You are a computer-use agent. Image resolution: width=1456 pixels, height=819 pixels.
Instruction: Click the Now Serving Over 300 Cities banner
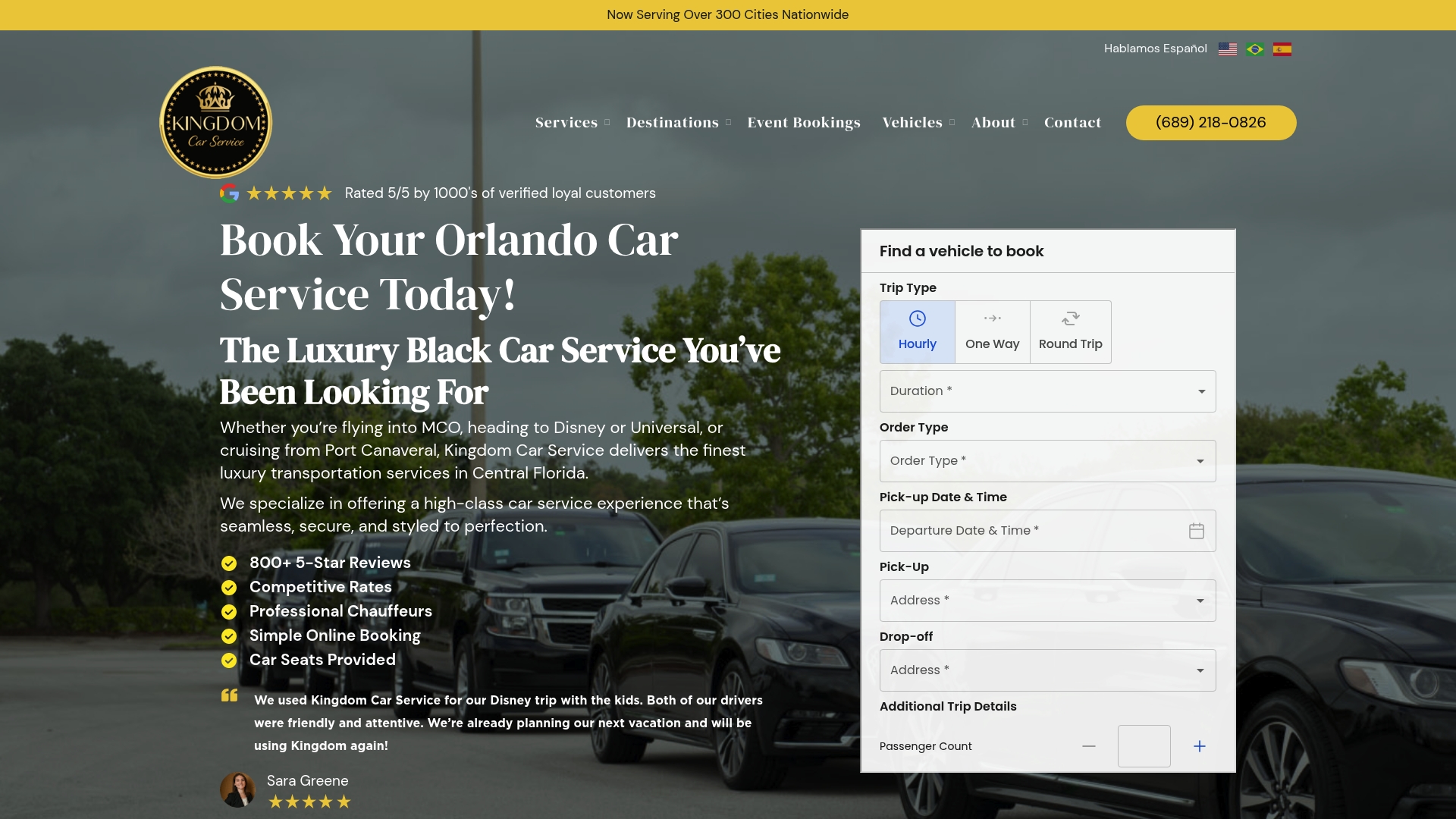point(728,15)
